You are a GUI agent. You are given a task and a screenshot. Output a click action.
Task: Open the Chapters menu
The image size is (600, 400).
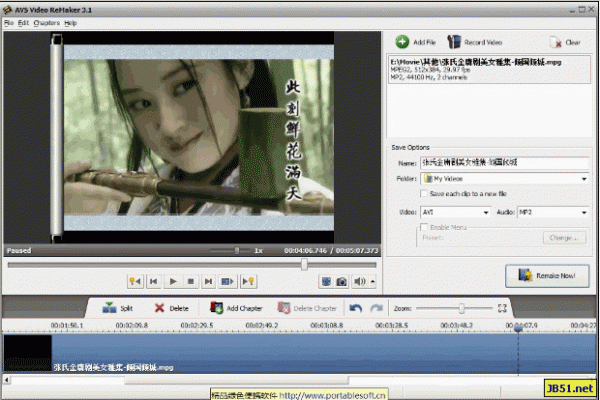46,23
